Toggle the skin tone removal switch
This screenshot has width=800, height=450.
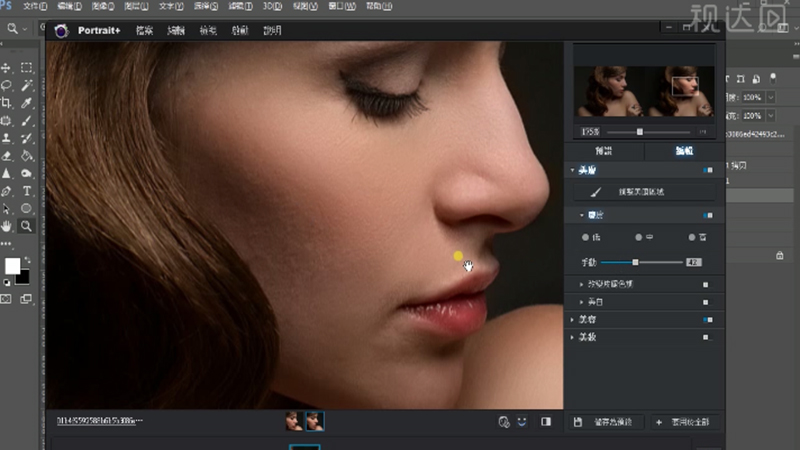coord(706,285)
